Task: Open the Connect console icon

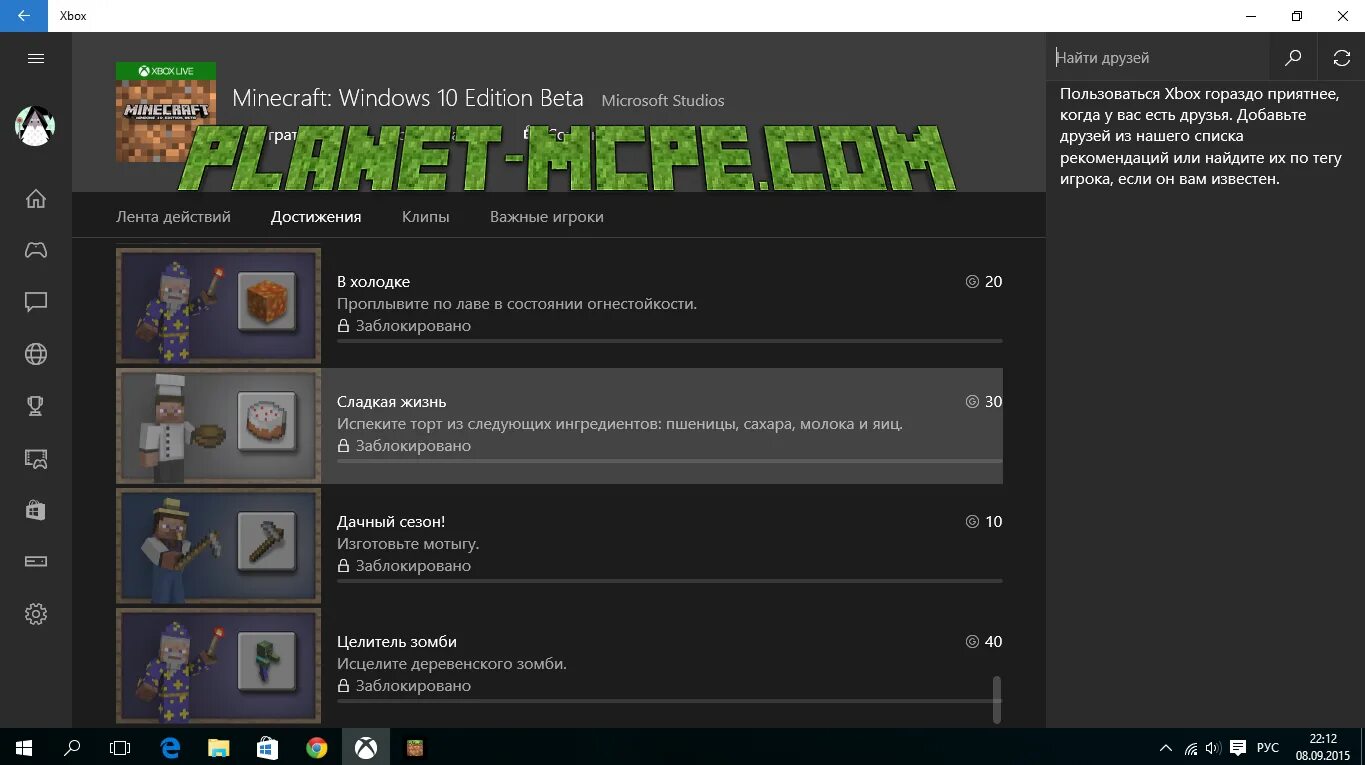Action: point(36,562)
